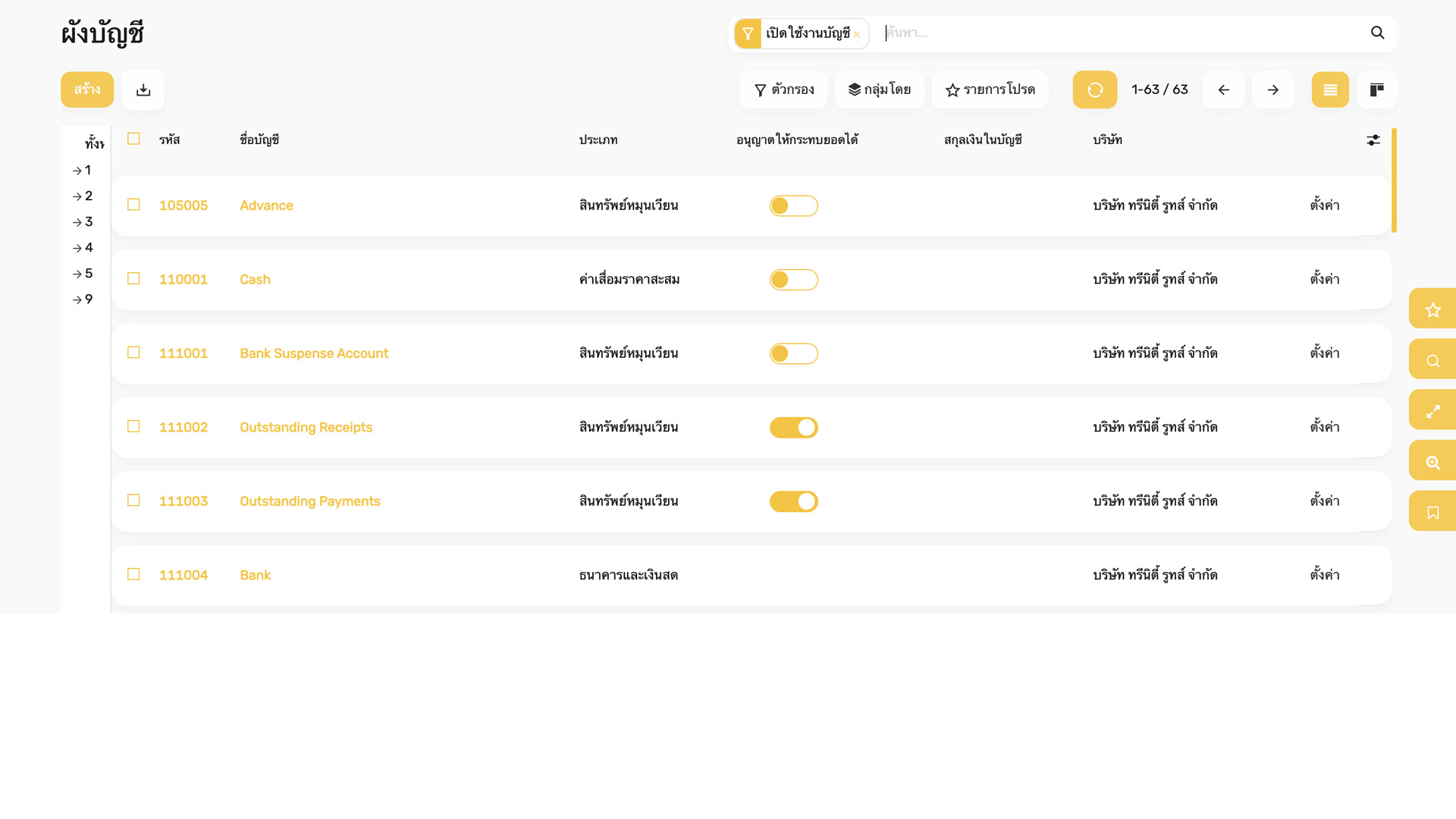Select account group 9 in tree
1456x819 pixels.
[x=83, y=300]
